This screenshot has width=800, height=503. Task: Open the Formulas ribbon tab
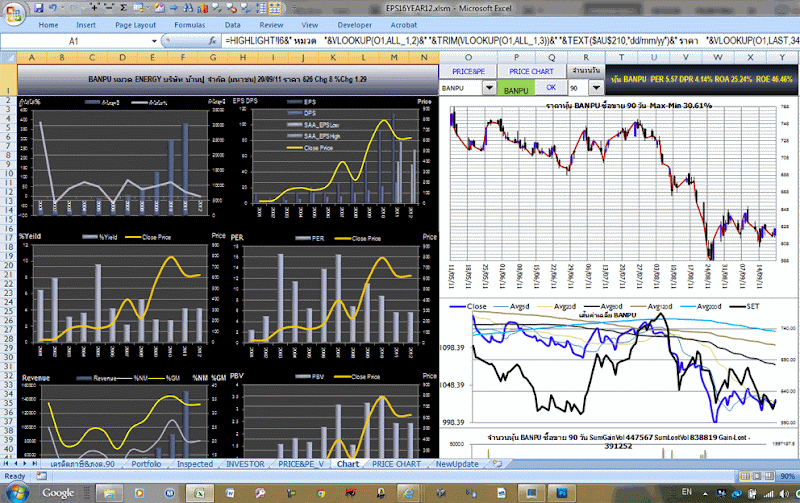point(190,25)
